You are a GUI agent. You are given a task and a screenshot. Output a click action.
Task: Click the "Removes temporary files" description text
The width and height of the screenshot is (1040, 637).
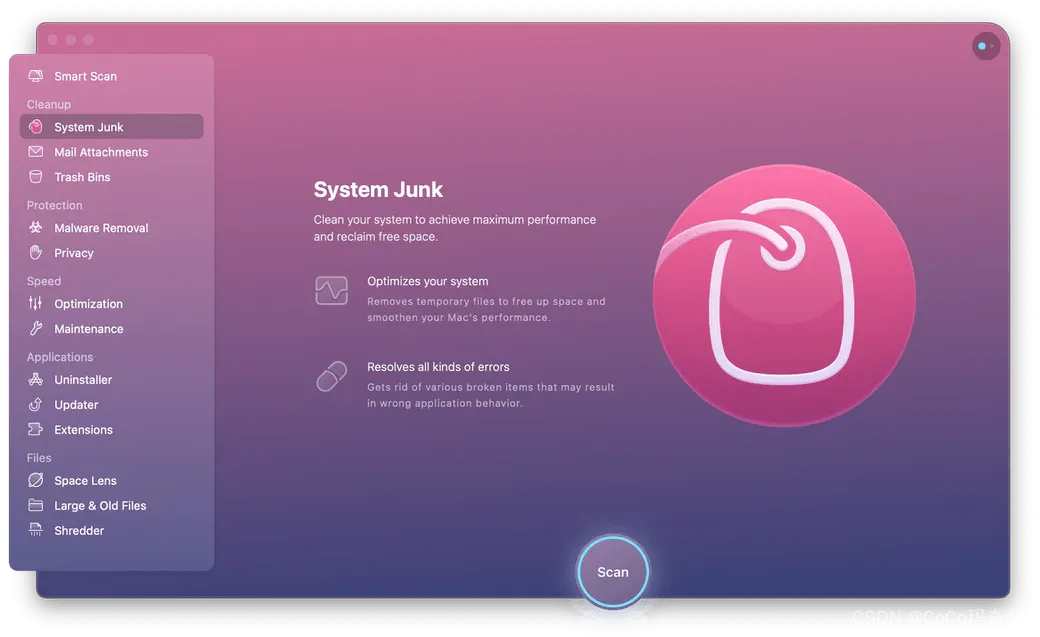pos(486,309)
